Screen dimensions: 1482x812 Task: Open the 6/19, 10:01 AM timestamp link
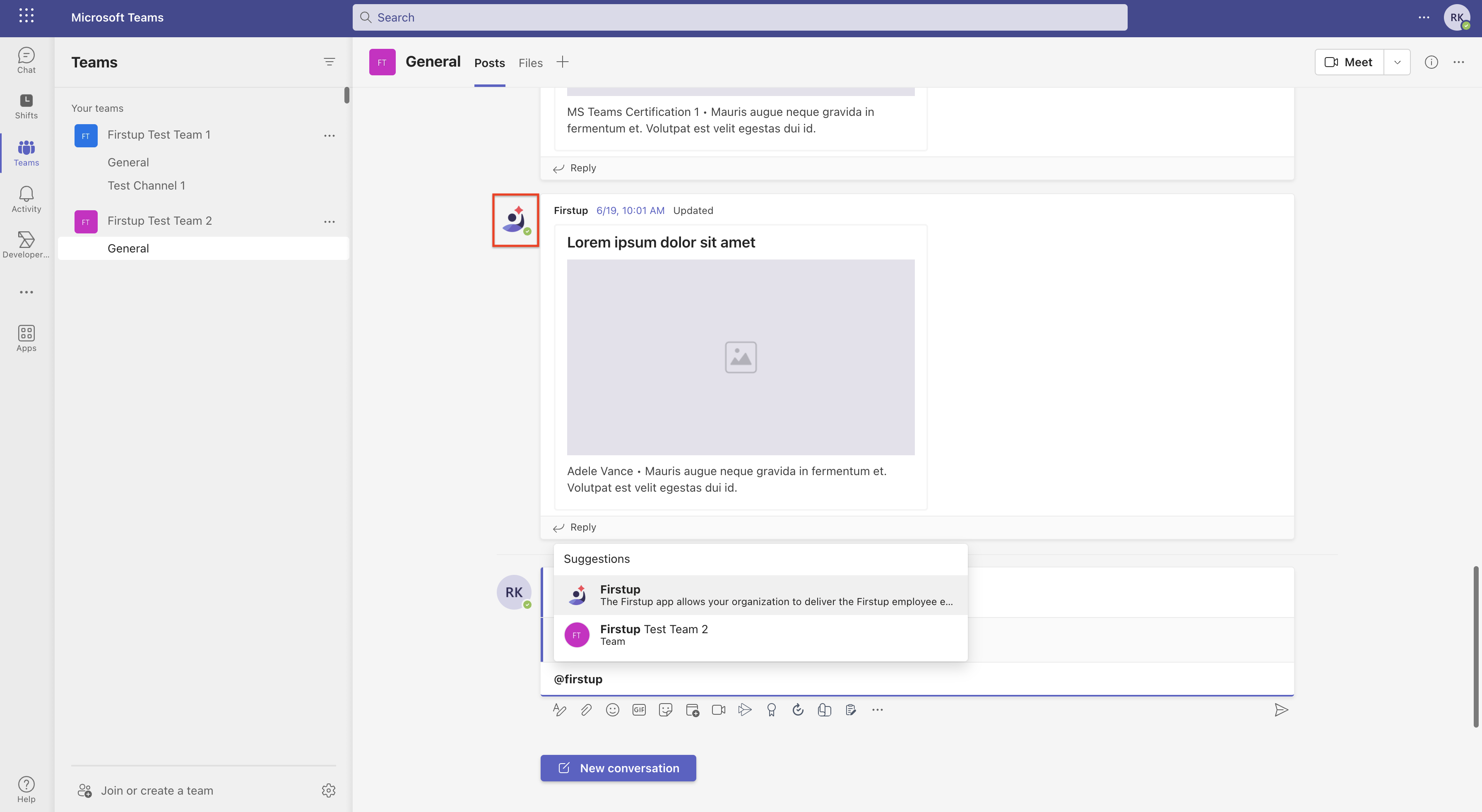(x=630, y=211)
